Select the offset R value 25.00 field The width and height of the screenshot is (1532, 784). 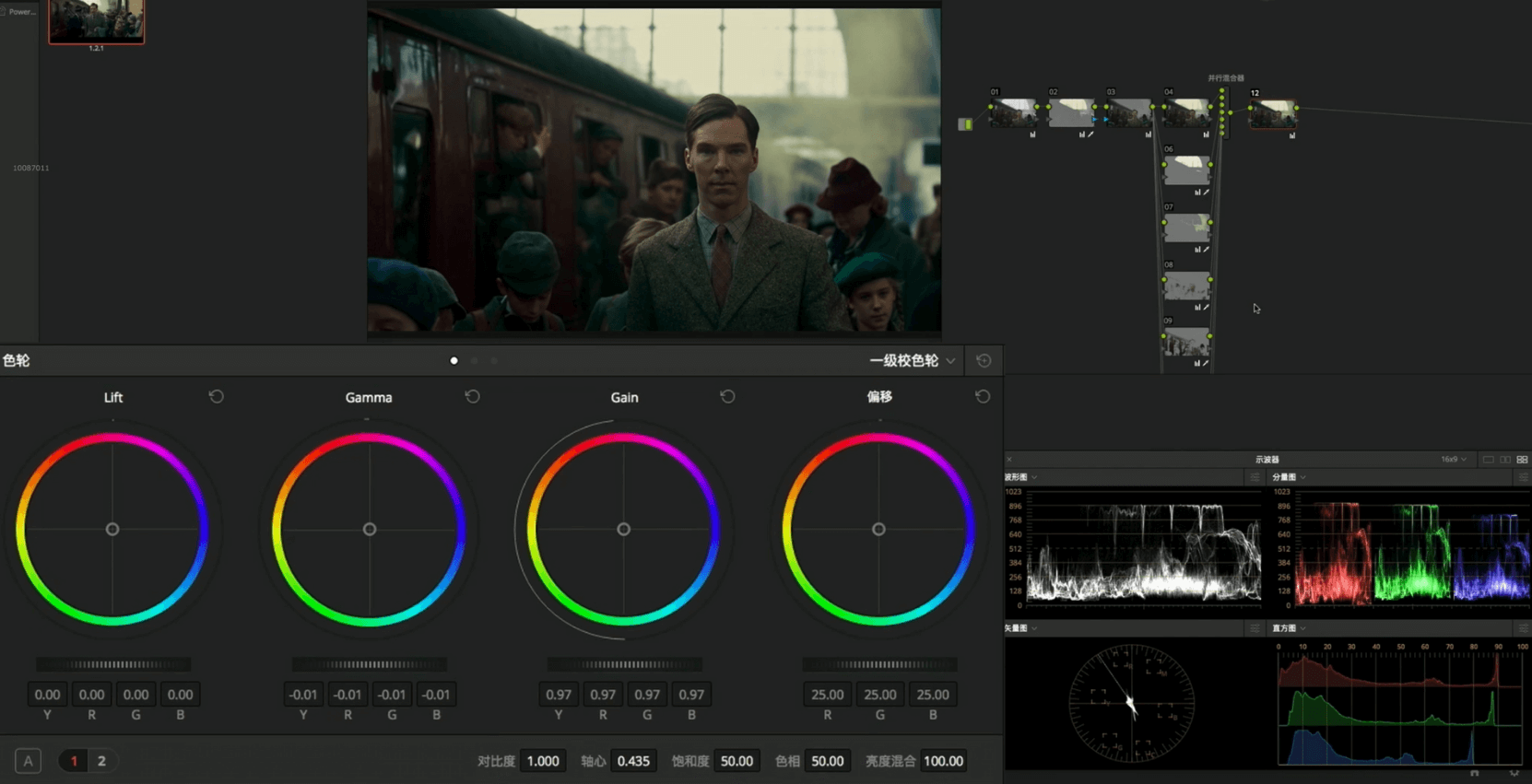click(x=827, y=695)
